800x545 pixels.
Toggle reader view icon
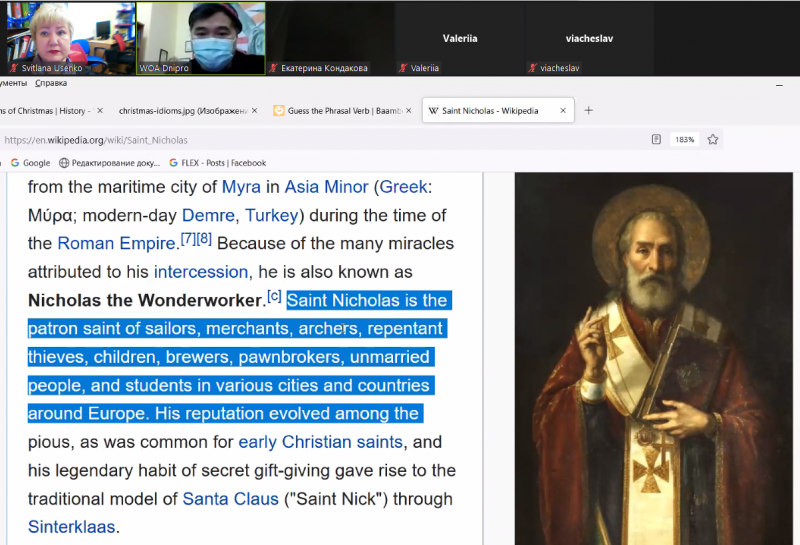[x=656, y=139]
